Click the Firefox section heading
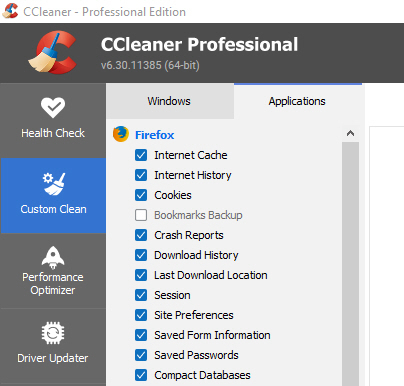The image size is (404, 386). pyautogui.click(x=155, y=135)
